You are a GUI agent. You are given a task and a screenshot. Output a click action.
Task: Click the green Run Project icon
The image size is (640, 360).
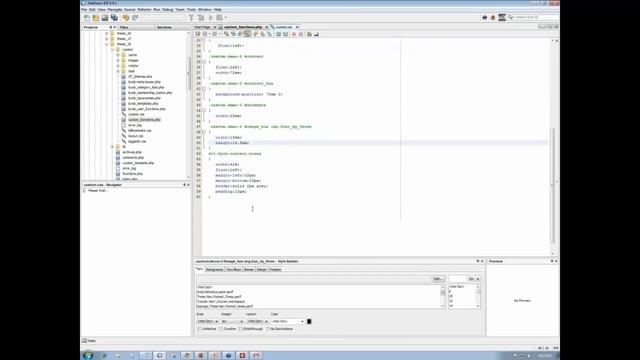coord(211,18)
